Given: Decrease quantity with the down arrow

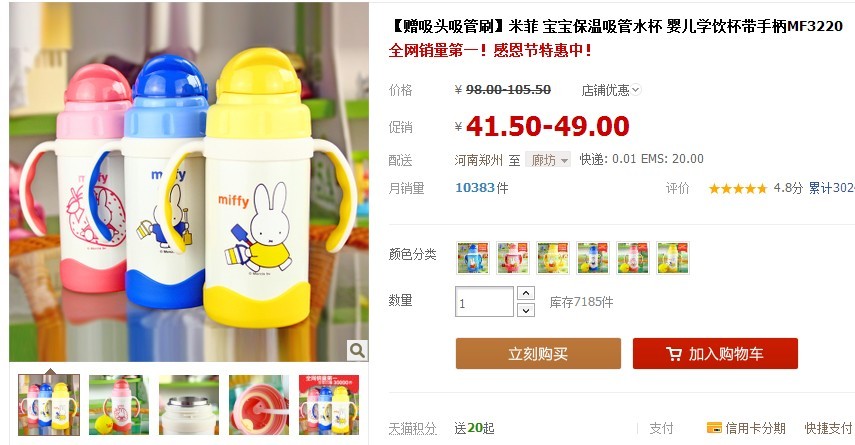Looking at the screenshot, I should point(525,310).
